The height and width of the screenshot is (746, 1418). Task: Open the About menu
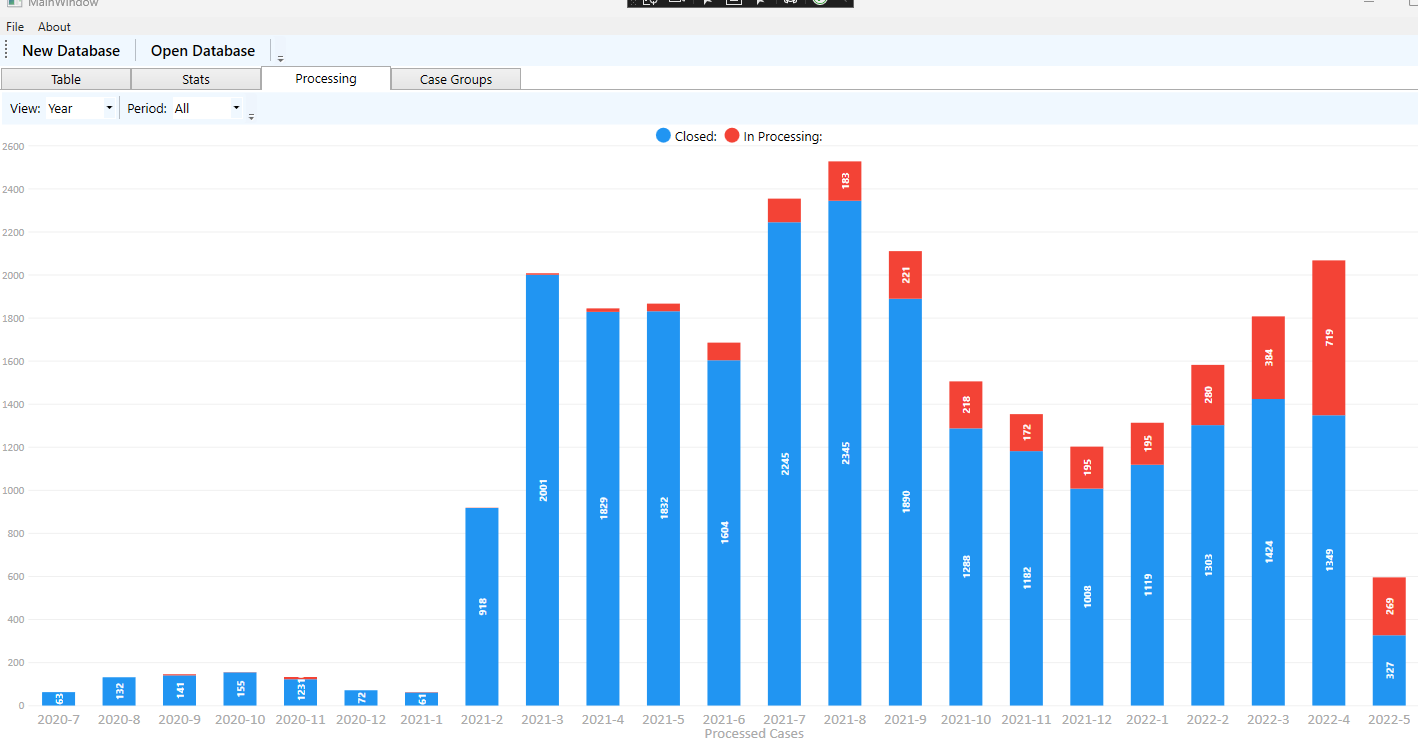(54, 27)
